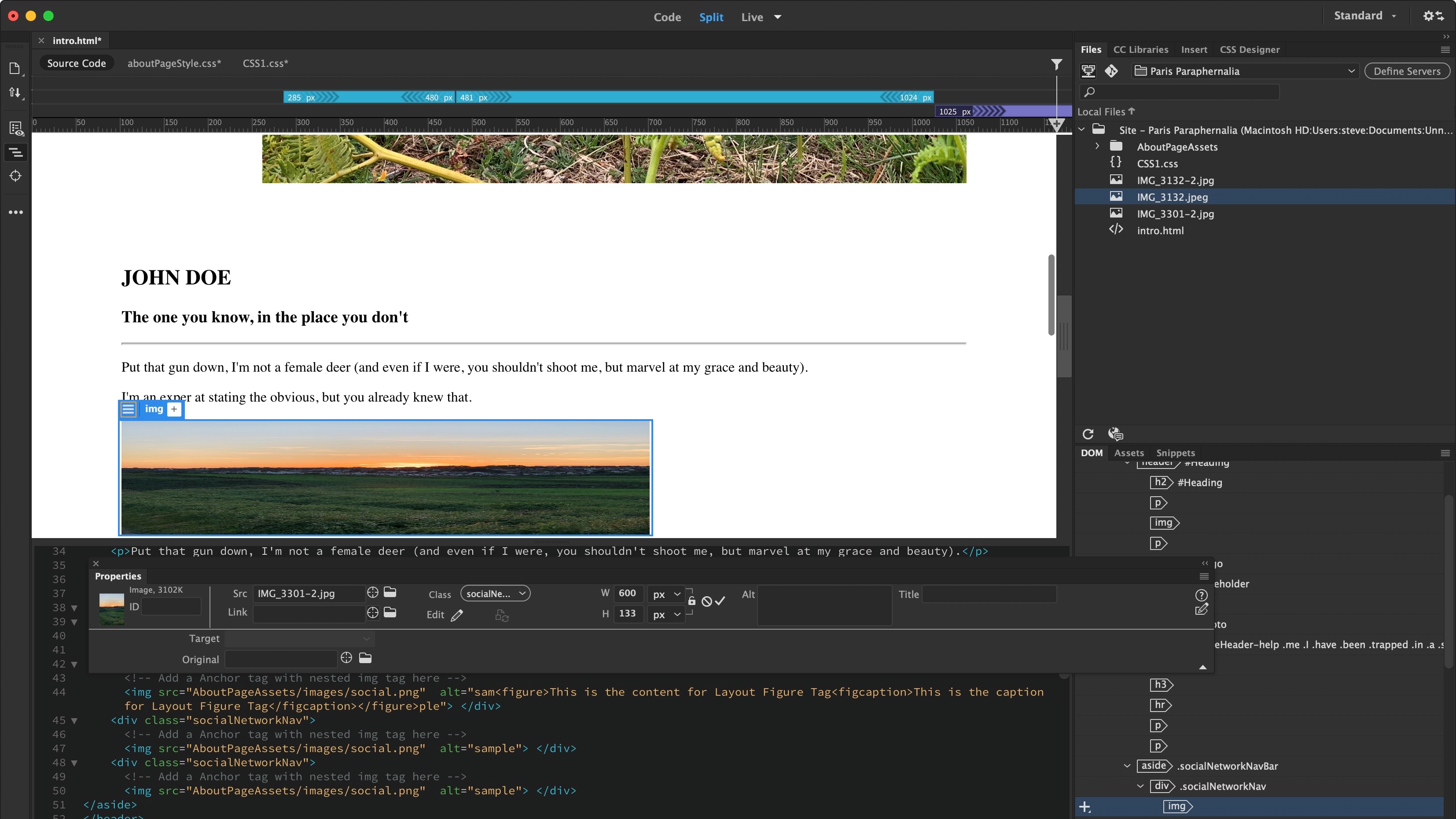Screen dimensions: 1456x819
Task: Click the Live view mode button
Action: pos(752,17)
